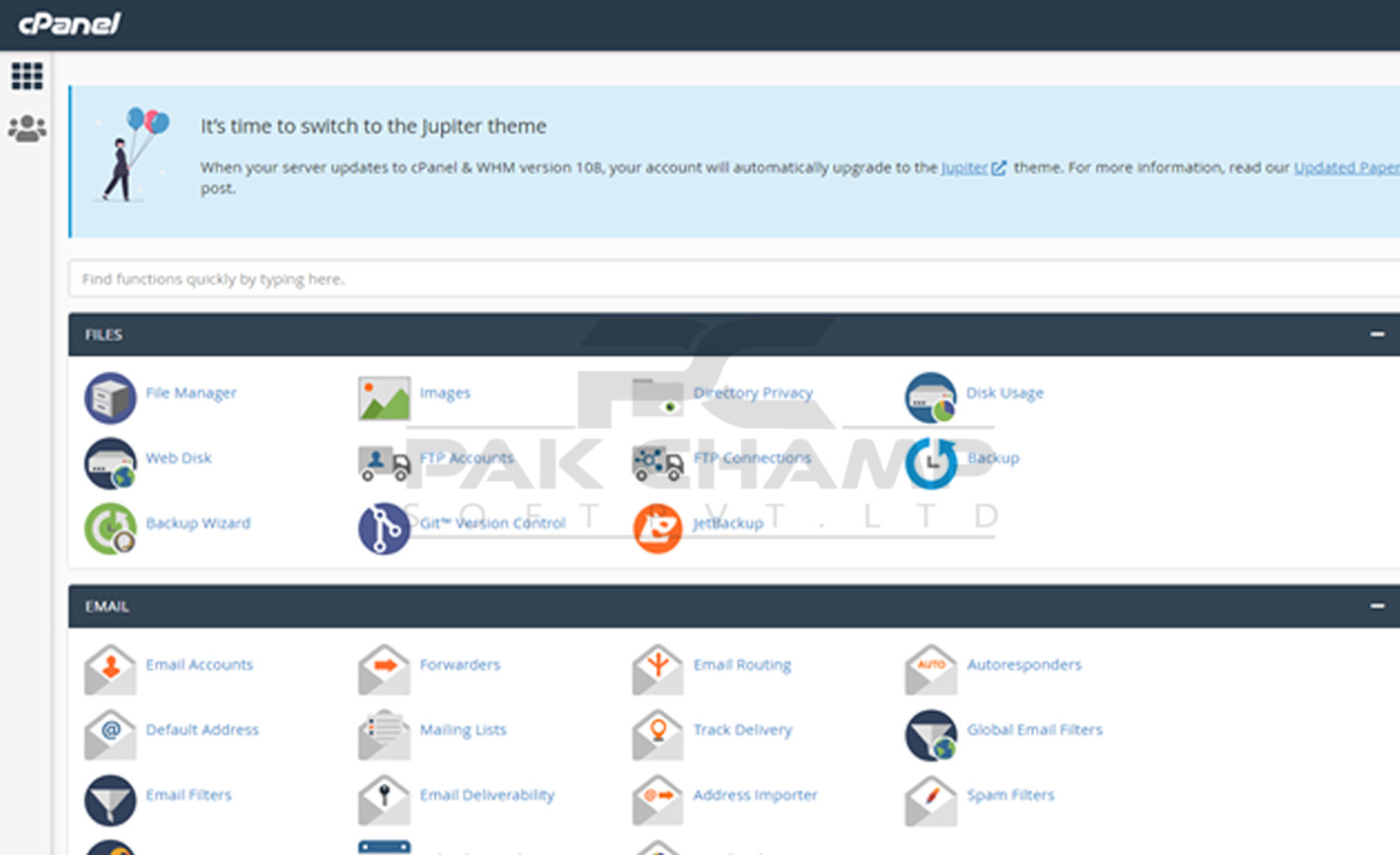
Task: Click the Mailing Lists icon
Action: click(384, 735)
